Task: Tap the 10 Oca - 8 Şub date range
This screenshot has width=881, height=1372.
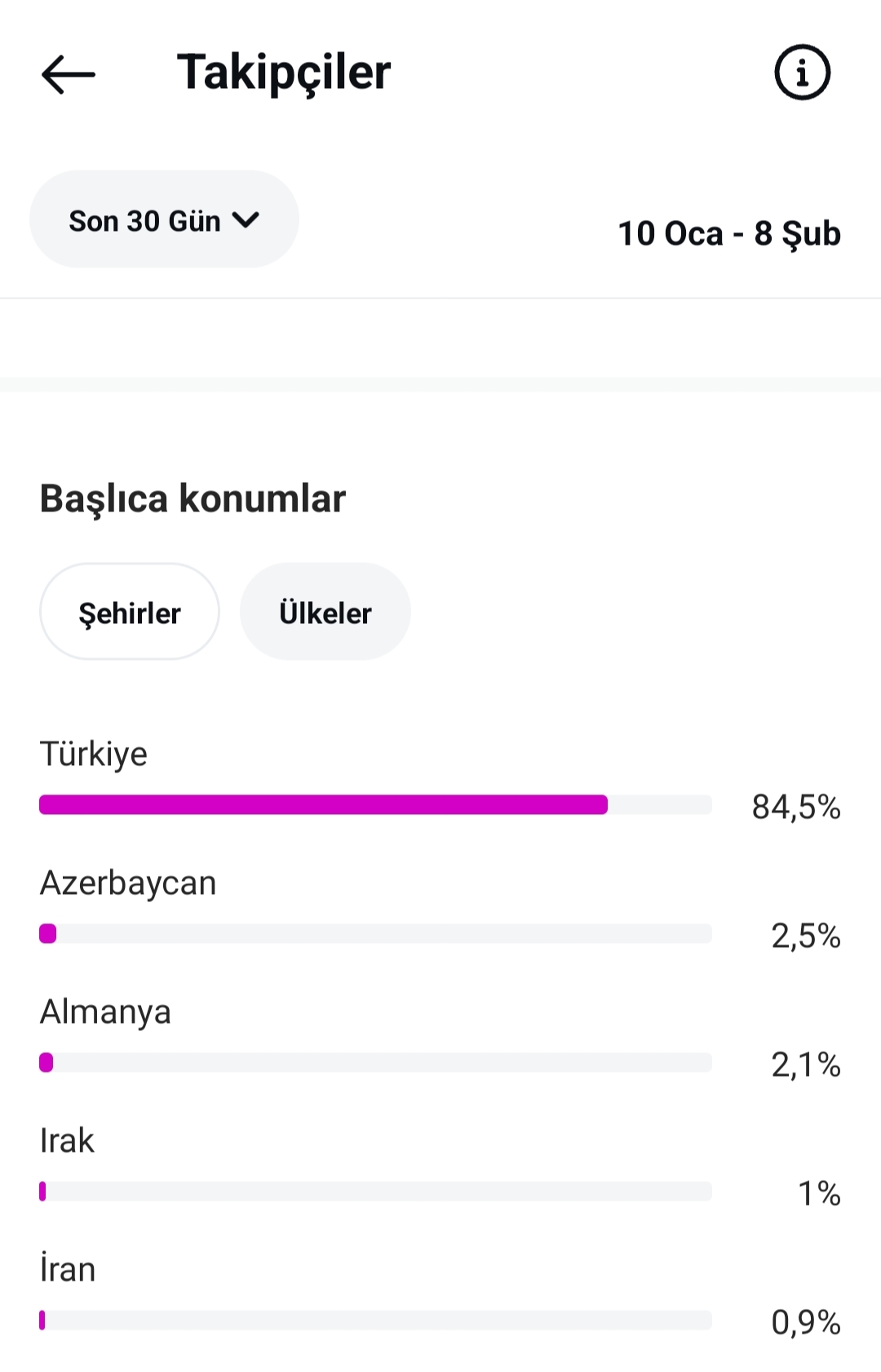Action: pyautogui.click(x=729, y=234)
